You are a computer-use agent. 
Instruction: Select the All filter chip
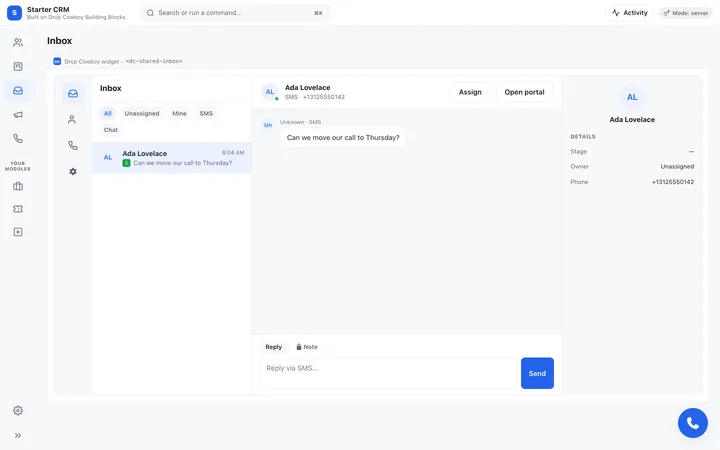click(107, 113)
